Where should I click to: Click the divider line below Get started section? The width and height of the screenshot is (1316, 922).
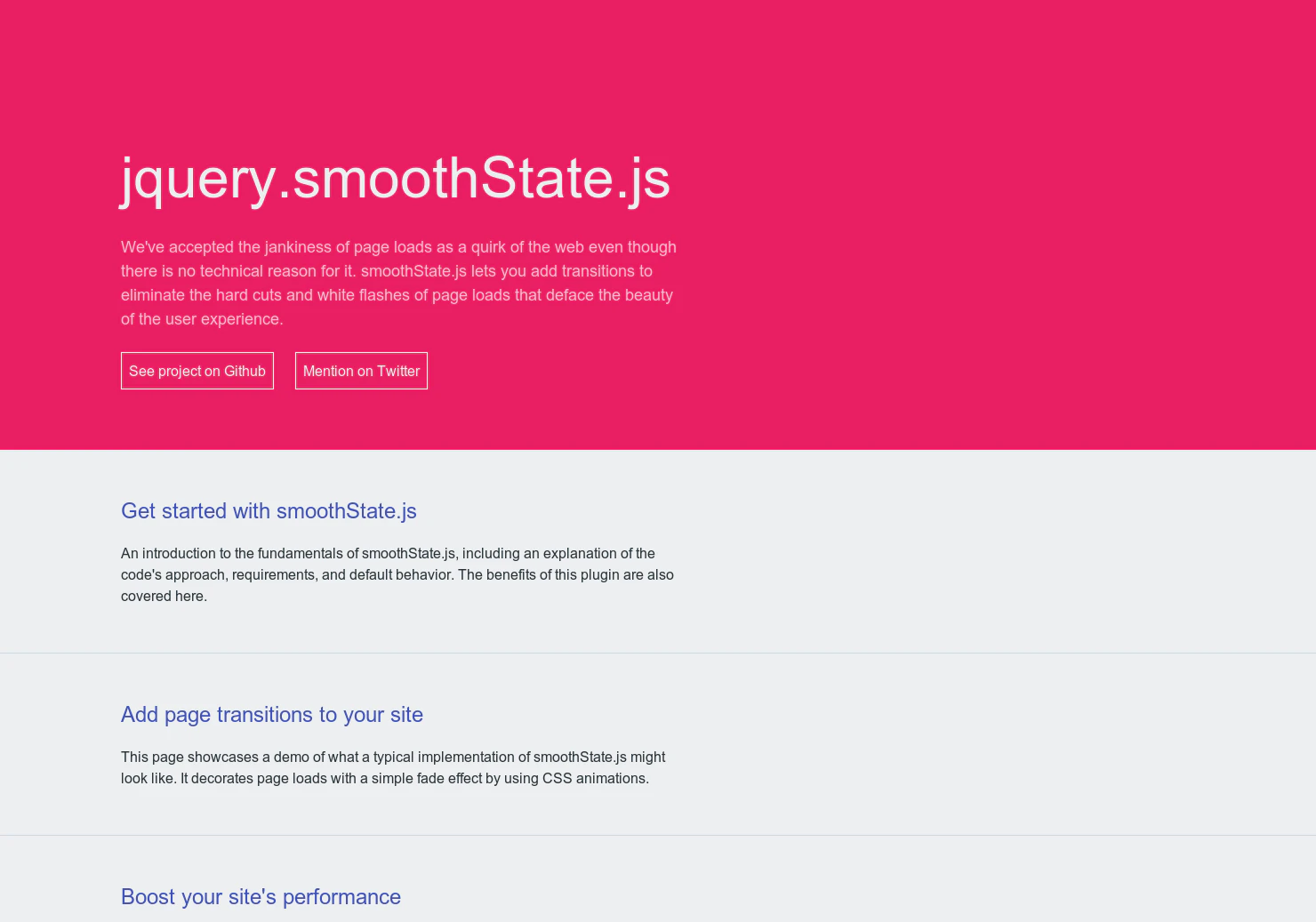658,653
